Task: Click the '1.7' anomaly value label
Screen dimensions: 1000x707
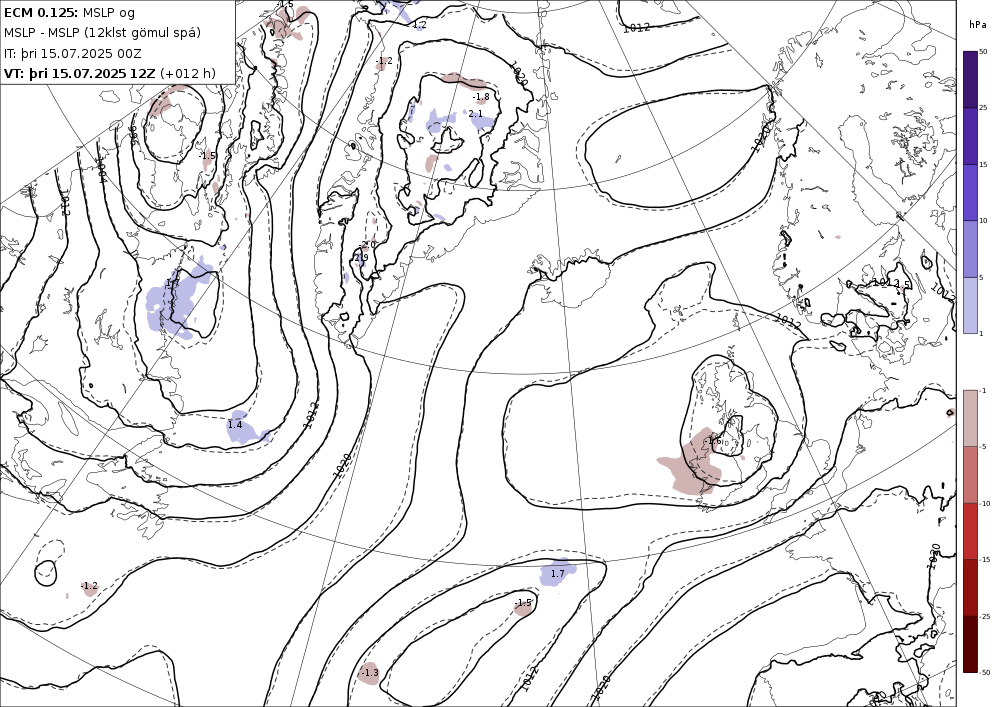Action: (557, 574)
